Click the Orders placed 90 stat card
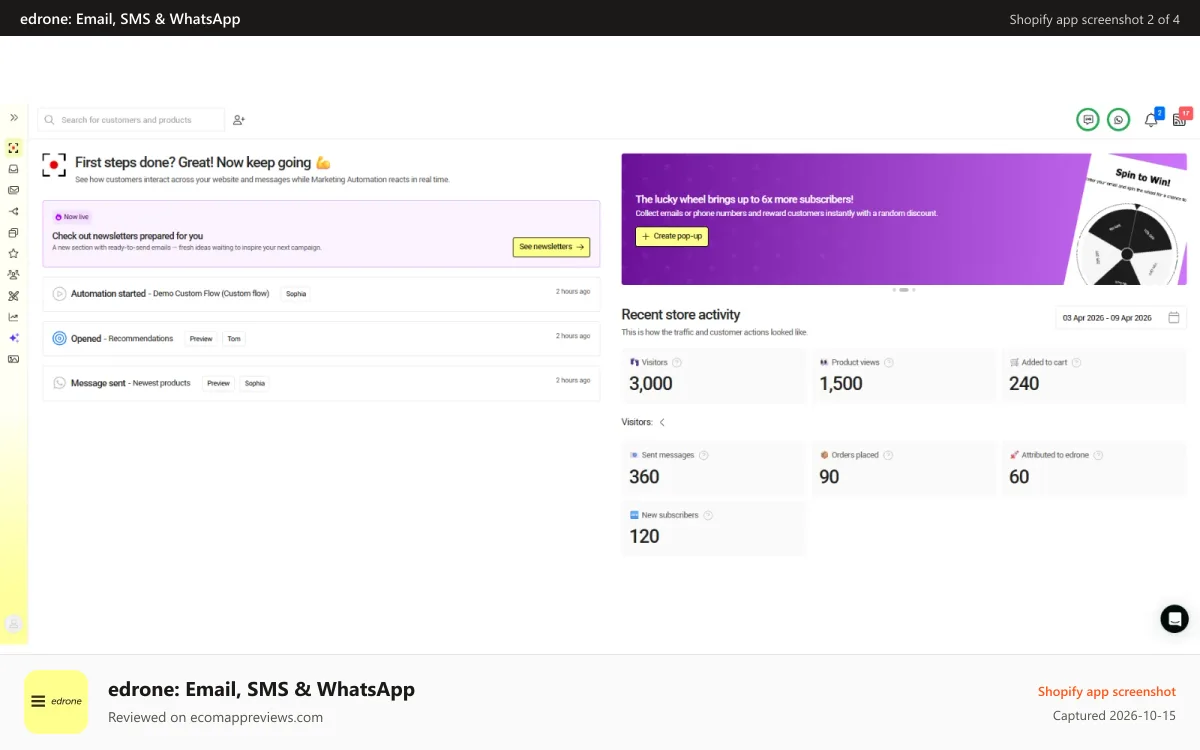The image size is (1200, 750). 904,468
